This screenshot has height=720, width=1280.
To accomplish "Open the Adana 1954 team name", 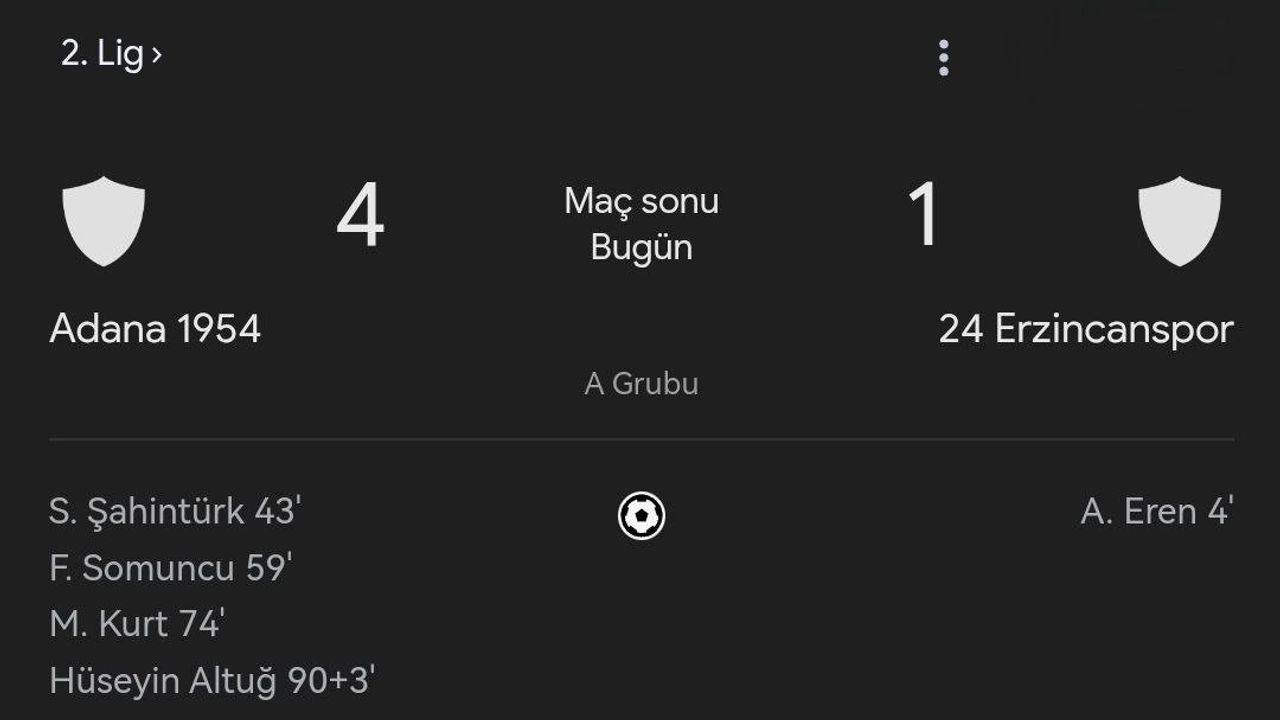I will pos(155,329).
